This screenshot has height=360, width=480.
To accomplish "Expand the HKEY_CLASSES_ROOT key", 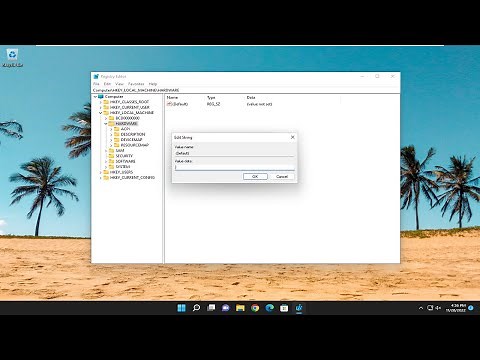I will tap(101, 102).
